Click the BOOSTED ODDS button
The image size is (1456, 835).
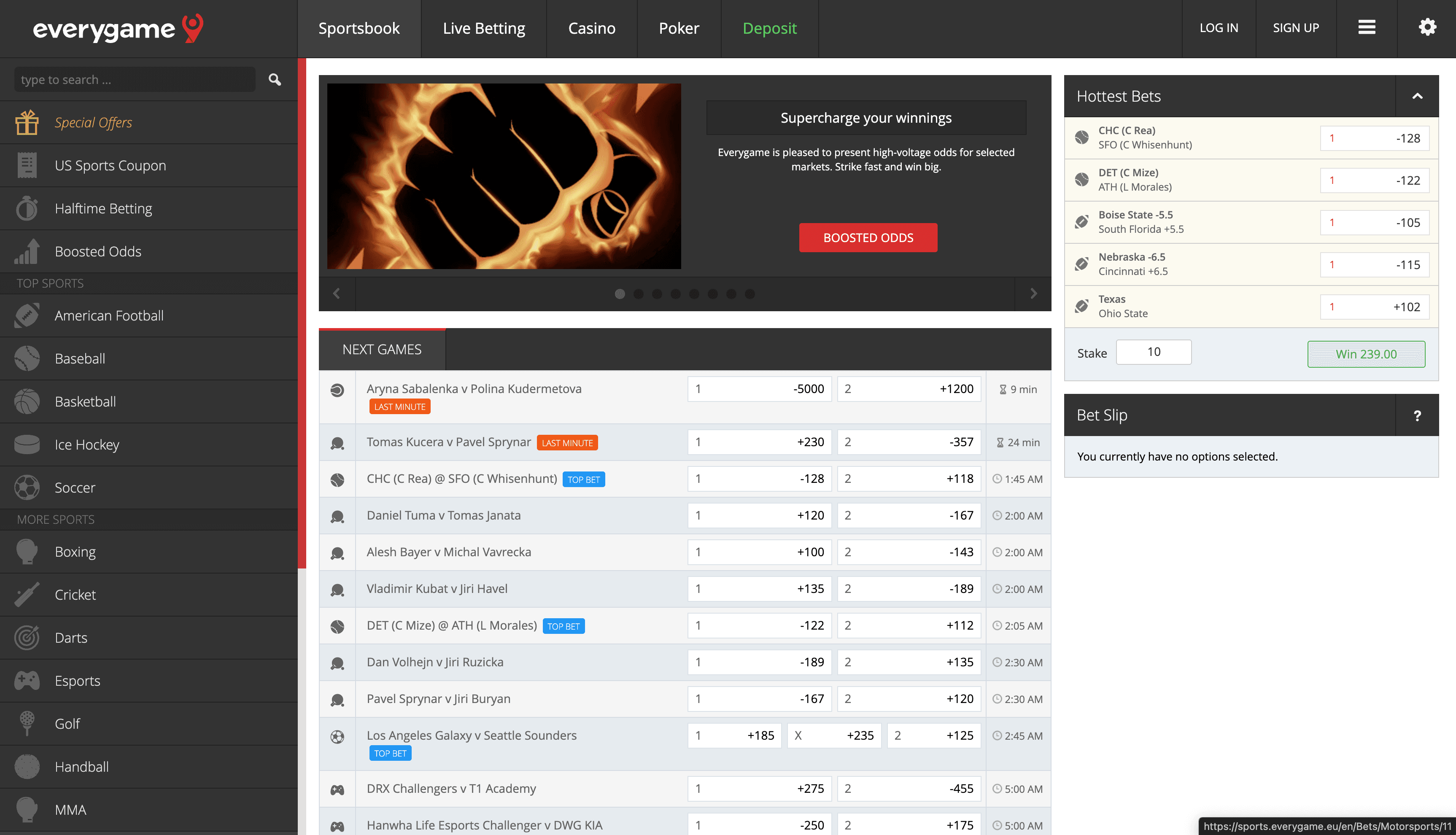867,237
